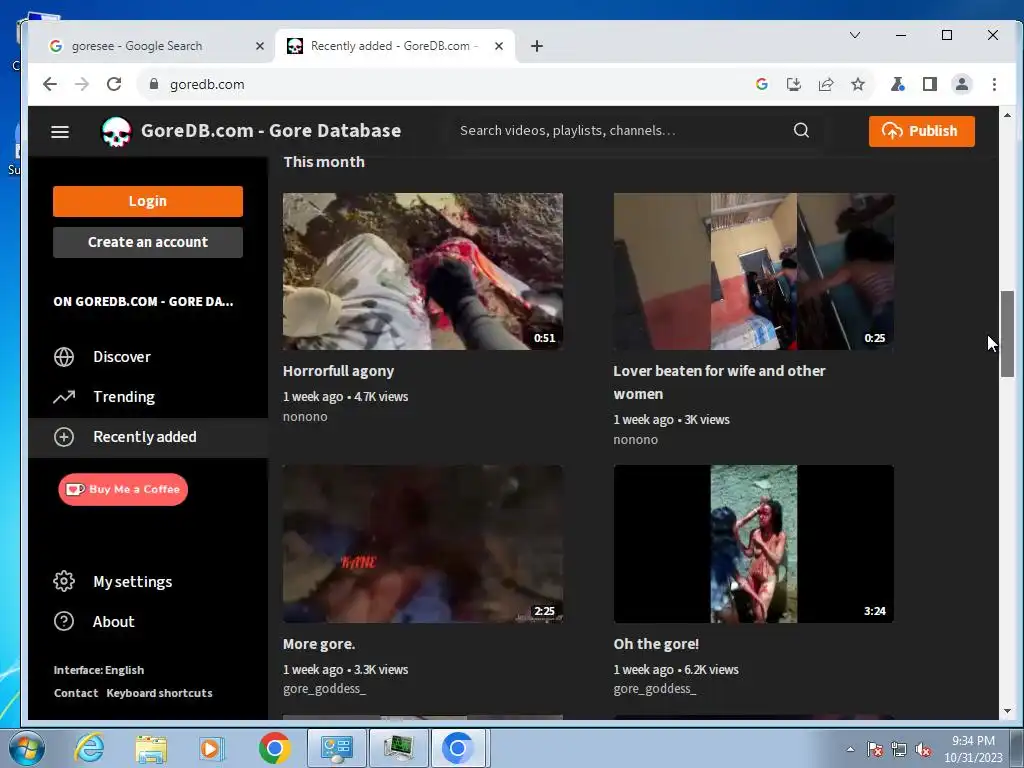Launch Internet Explorer from taskbar
This screenshot has height=768, width=1024.
tap(89, 748)
